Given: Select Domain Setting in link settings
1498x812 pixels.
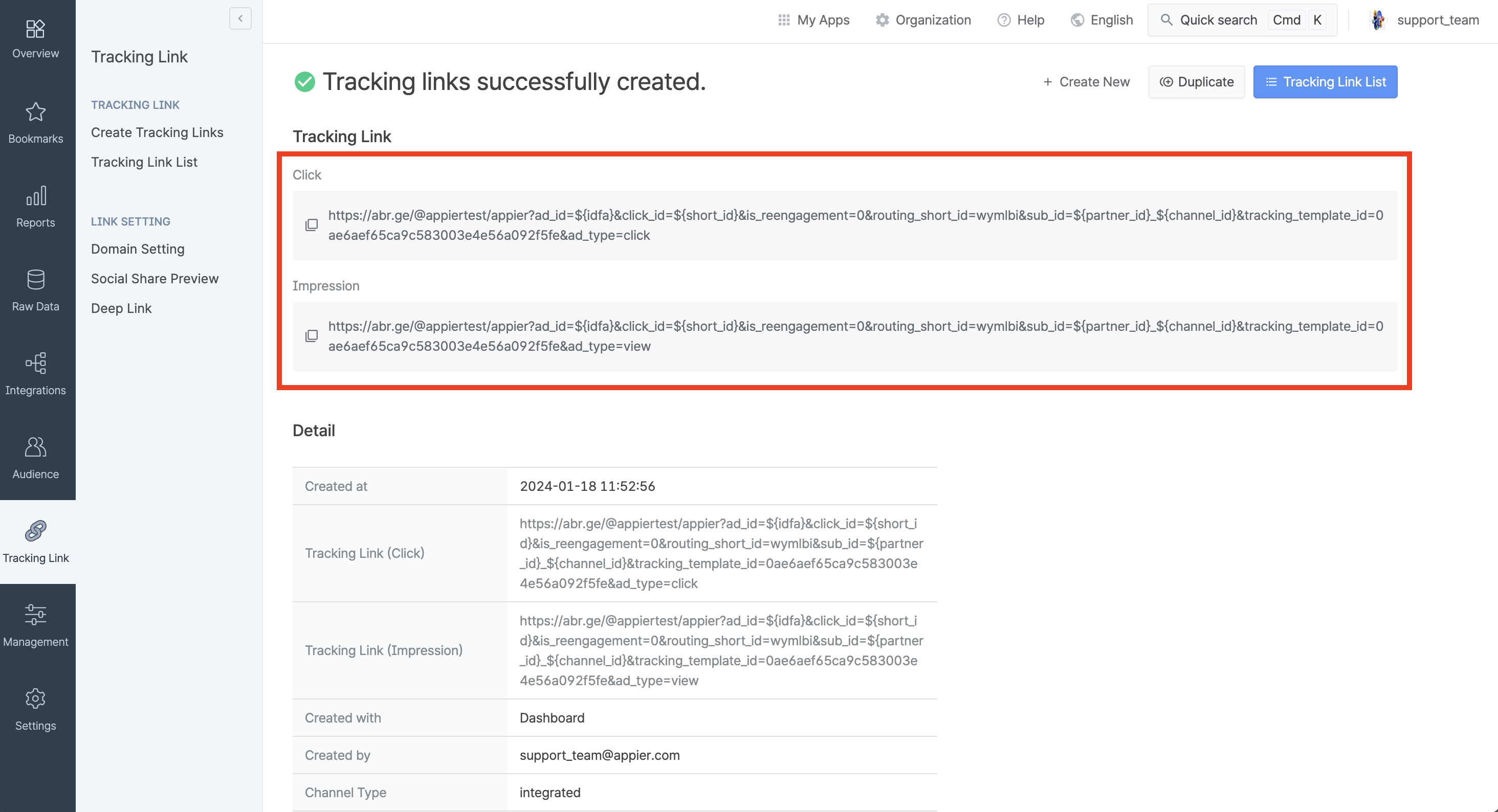Looking at the screenshot, I should click(x=138, y=249).
